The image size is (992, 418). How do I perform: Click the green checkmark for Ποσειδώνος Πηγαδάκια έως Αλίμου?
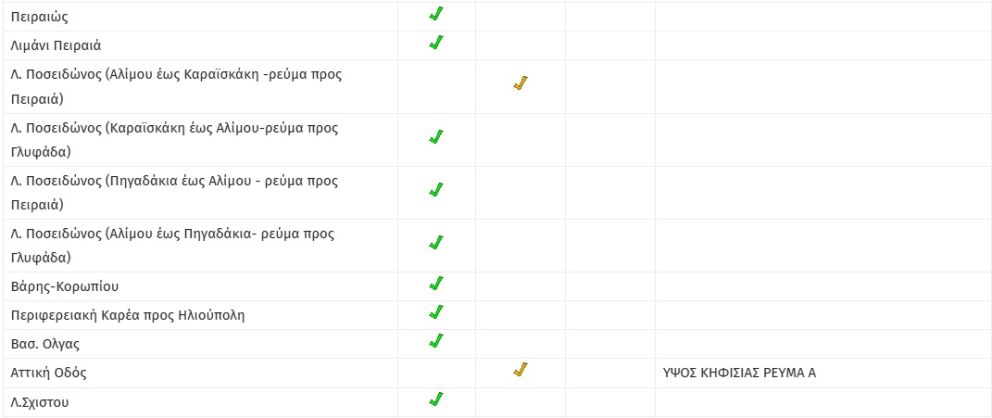436,190
